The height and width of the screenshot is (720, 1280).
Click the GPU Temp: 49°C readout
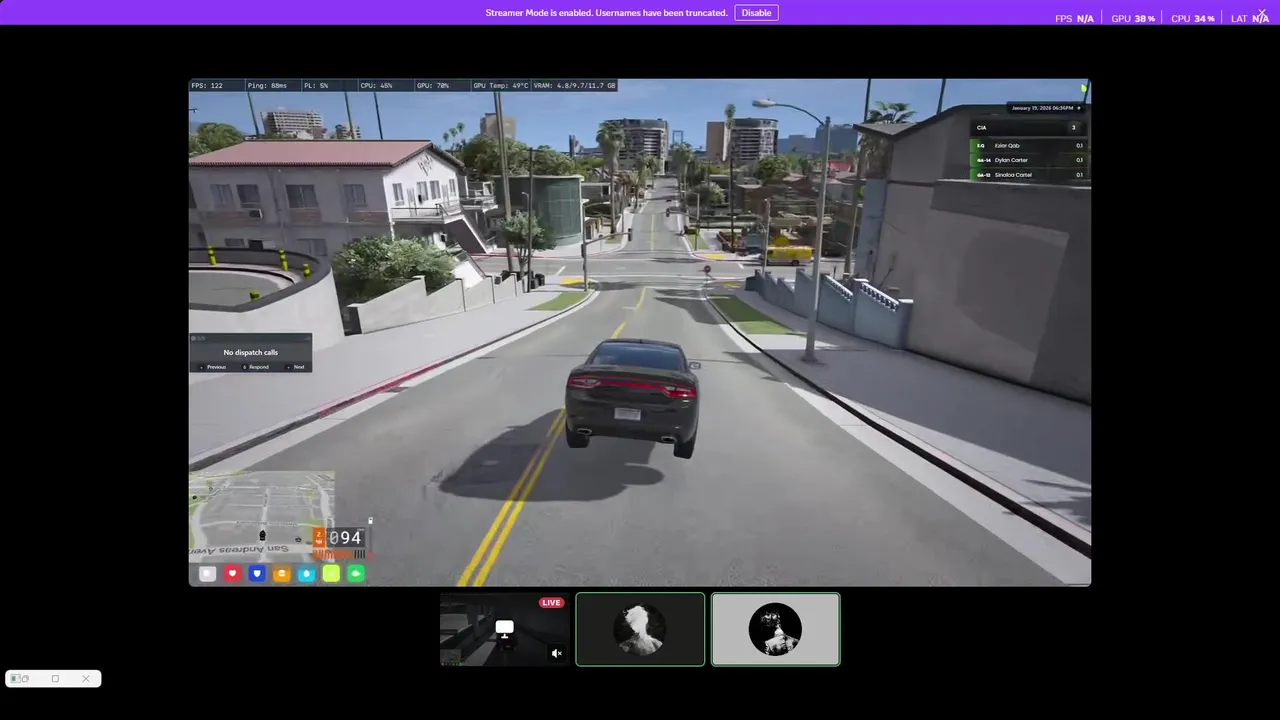click(501, 86)
